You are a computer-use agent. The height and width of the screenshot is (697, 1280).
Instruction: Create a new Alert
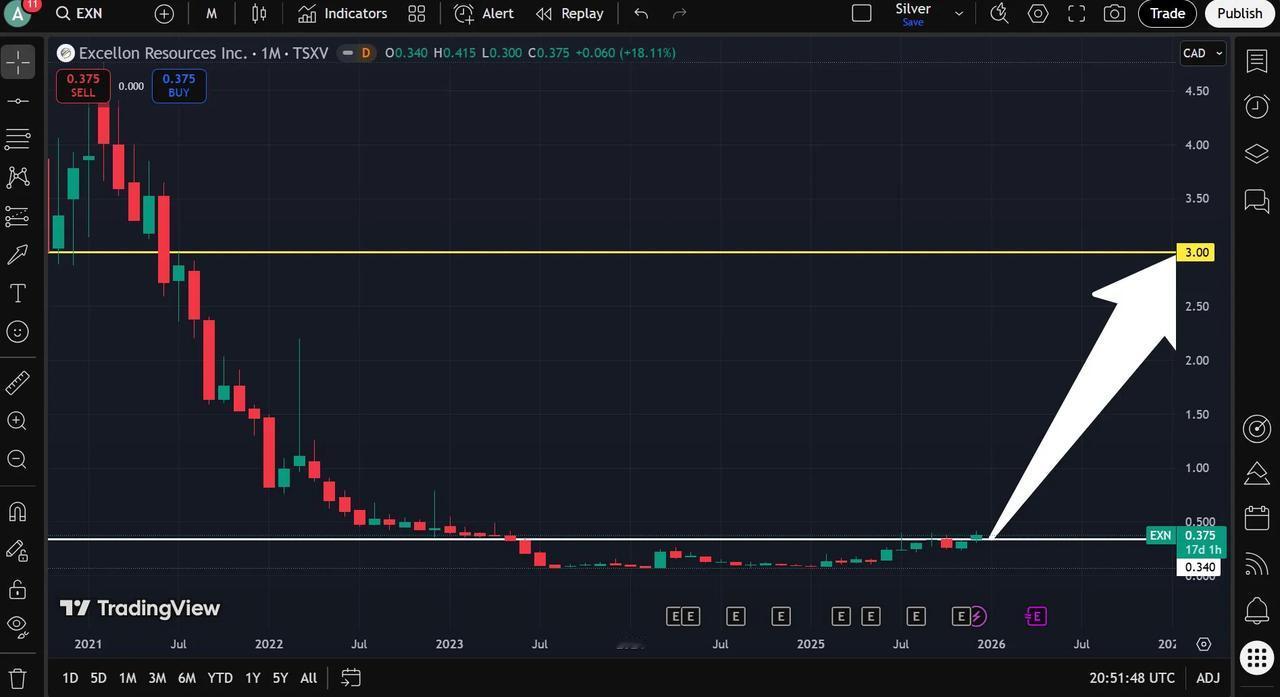[x=484, y=13]
